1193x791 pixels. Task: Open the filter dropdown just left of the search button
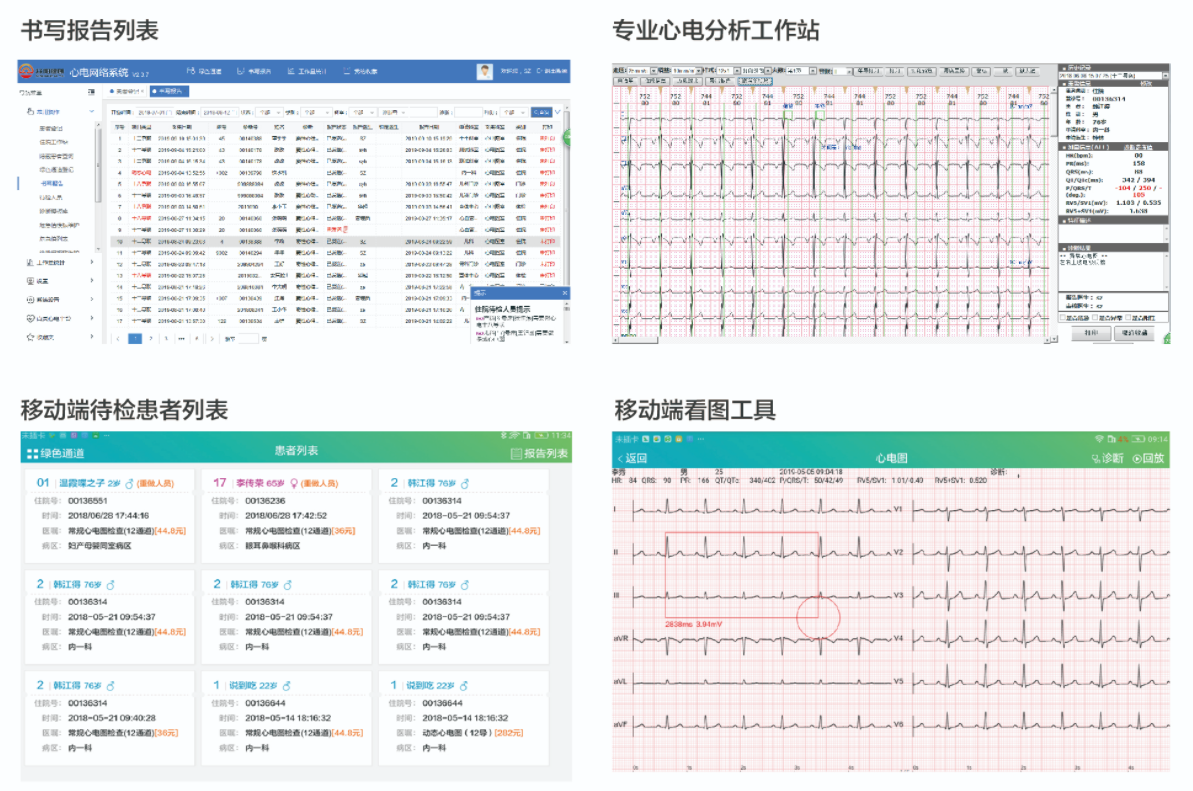click(x=514, y=112)
